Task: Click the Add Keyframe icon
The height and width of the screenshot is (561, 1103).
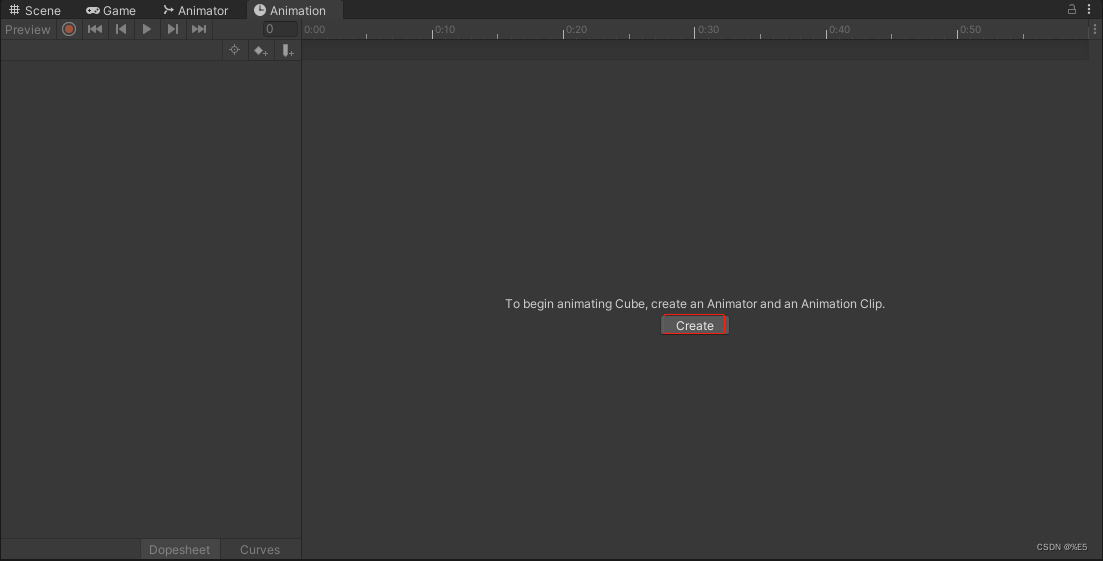Action: (x=261, y=51)
